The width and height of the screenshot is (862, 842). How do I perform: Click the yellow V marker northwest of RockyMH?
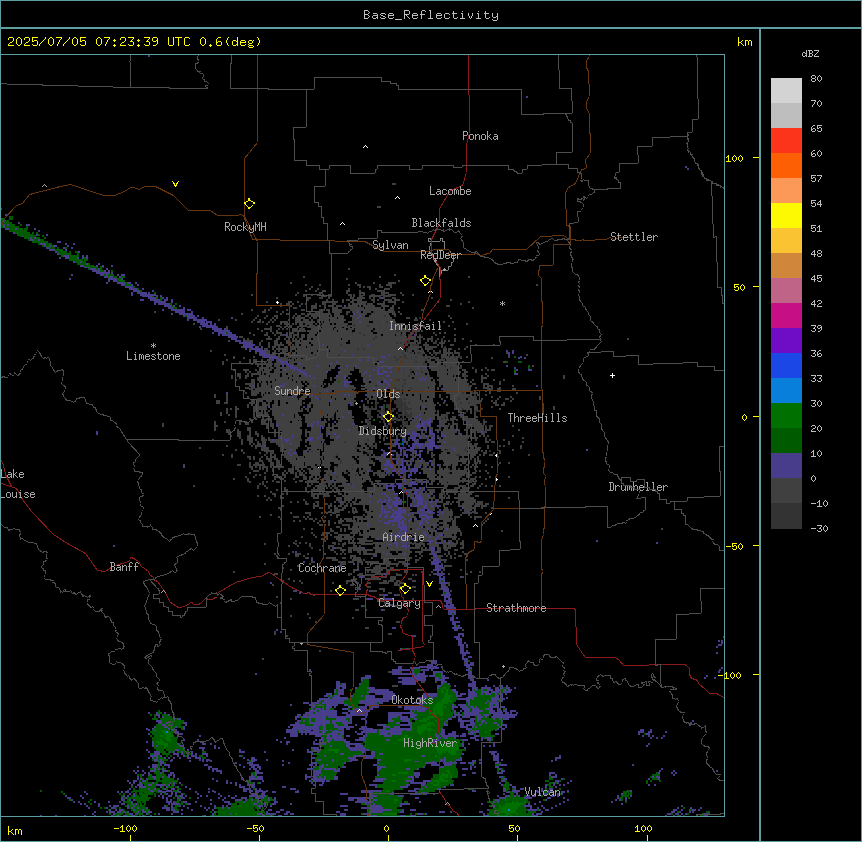click(175, 184)
